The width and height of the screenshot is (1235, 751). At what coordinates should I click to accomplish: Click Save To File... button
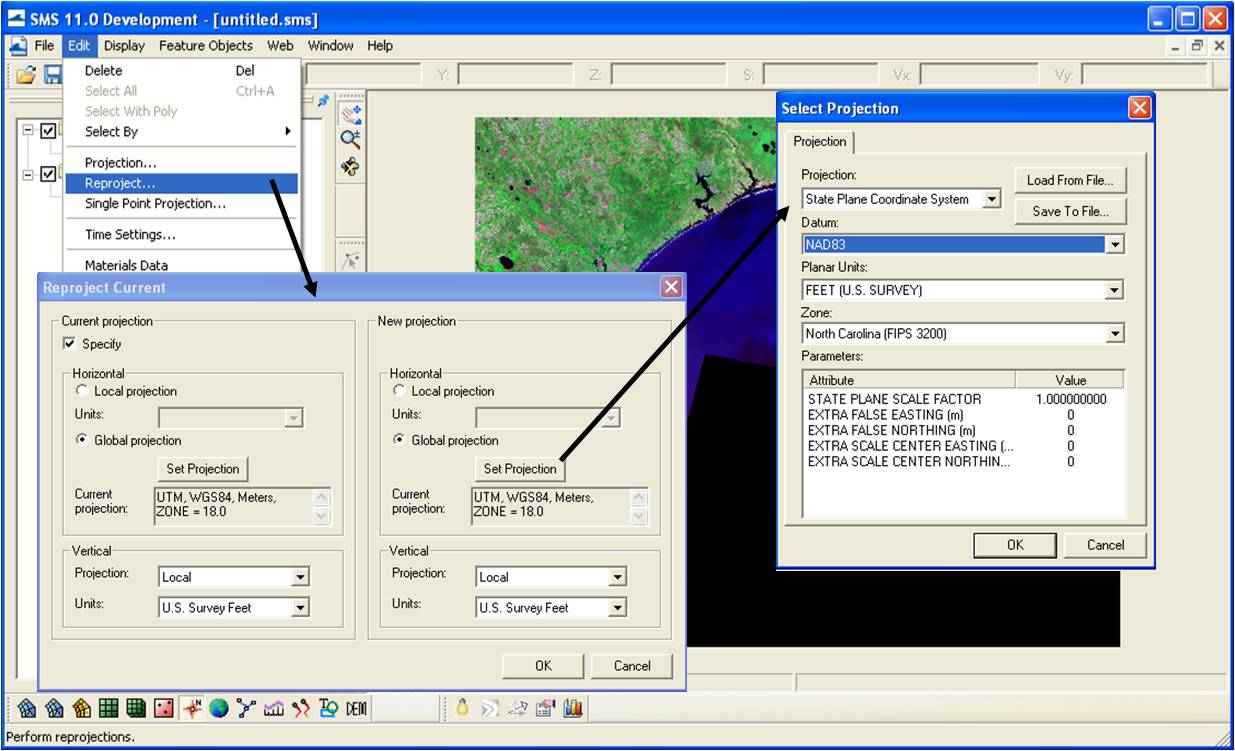(1070, 211)
